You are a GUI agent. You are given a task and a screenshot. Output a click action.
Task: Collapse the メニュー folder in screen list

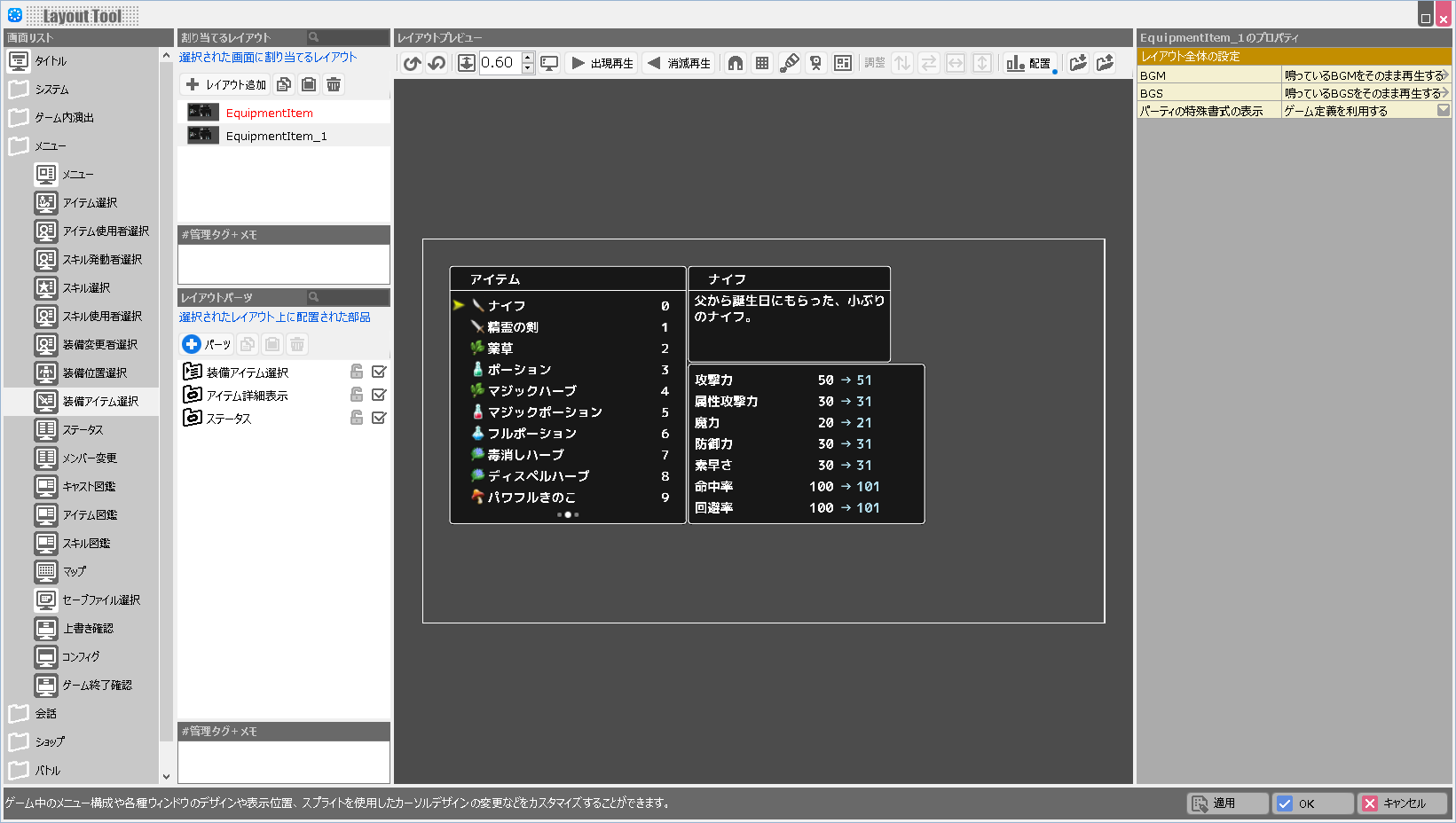[x=19, y=146]
